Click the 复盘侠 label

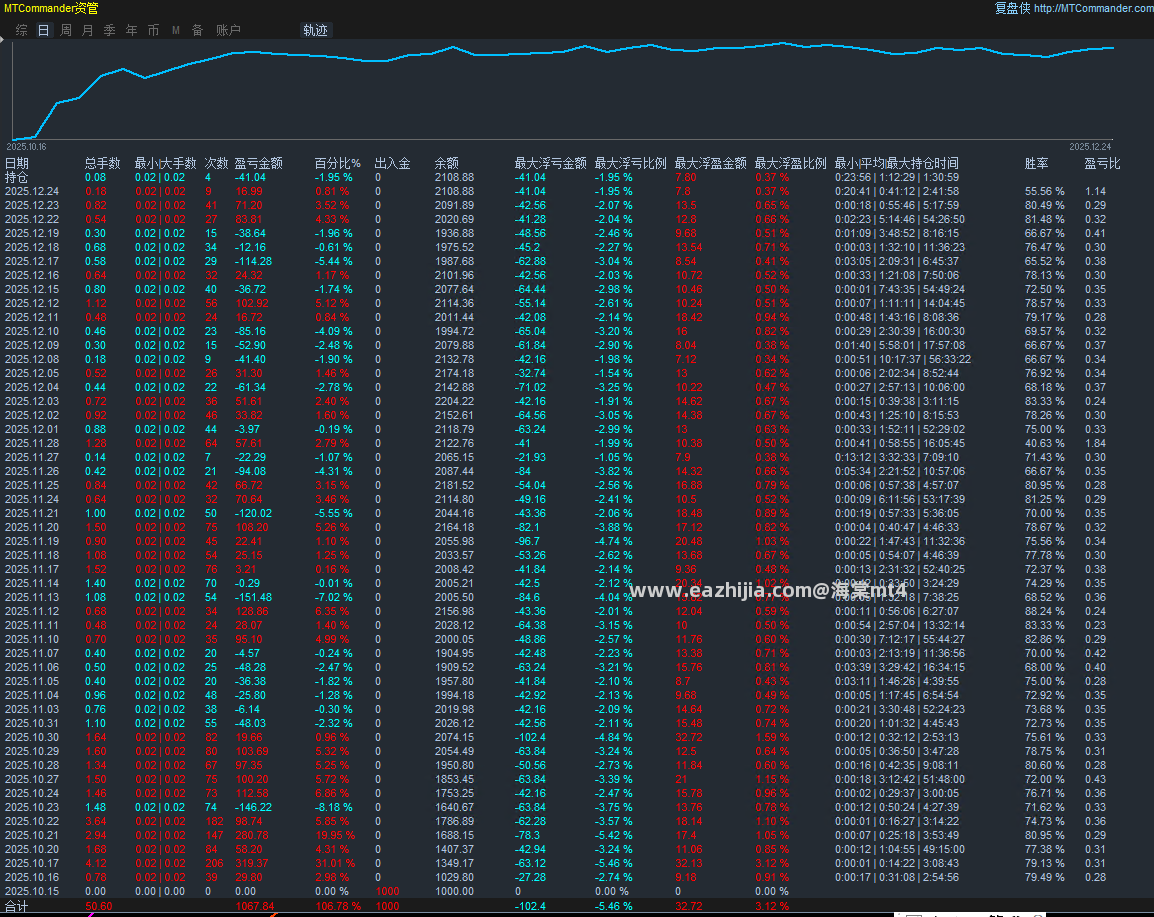[x=1012, y=8]
